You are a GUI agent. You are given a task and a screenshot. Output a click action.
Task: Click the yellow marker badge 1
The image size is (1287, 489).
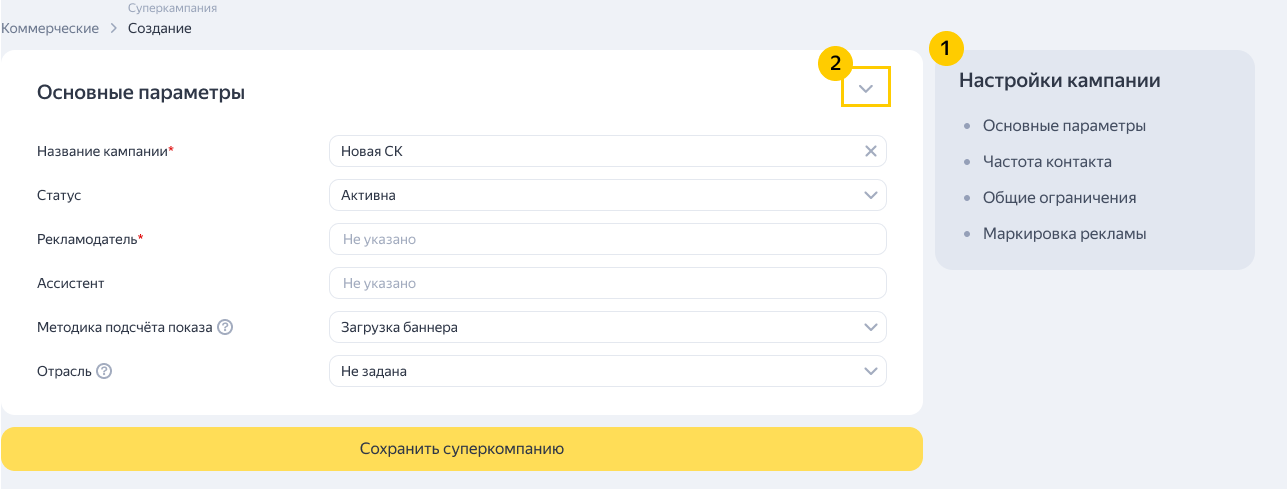coord(946,47)
